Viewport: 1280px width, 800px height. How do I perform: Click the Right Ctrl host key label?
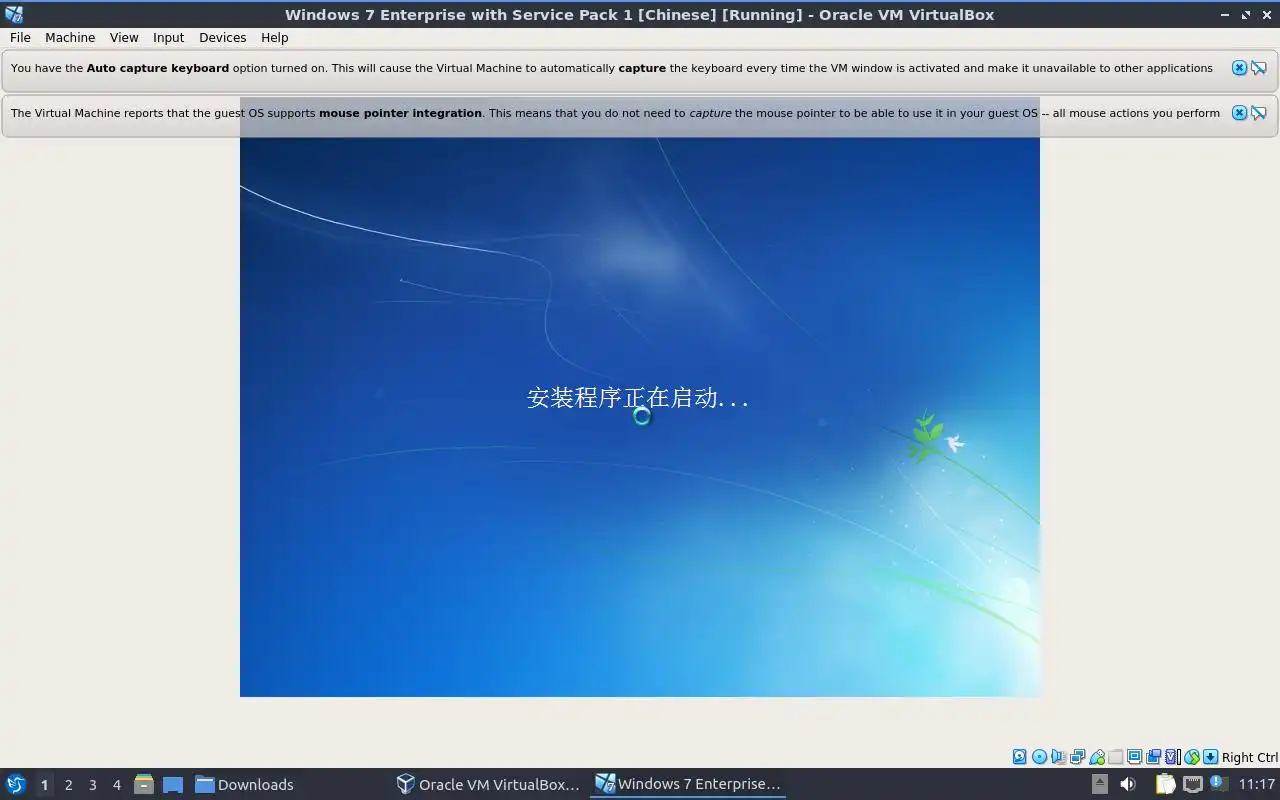(x=1250, y=757)
